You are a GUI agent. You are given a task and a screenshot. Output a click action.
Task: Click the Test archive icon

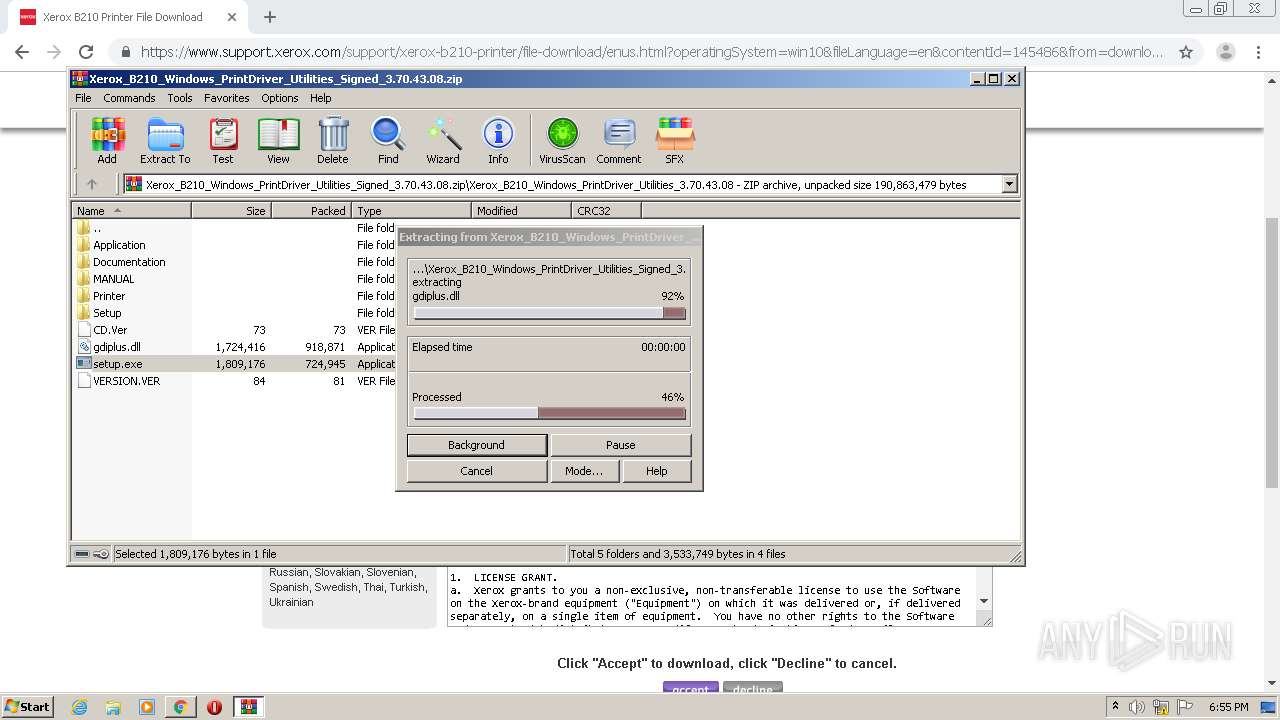(x=223, y=140)
